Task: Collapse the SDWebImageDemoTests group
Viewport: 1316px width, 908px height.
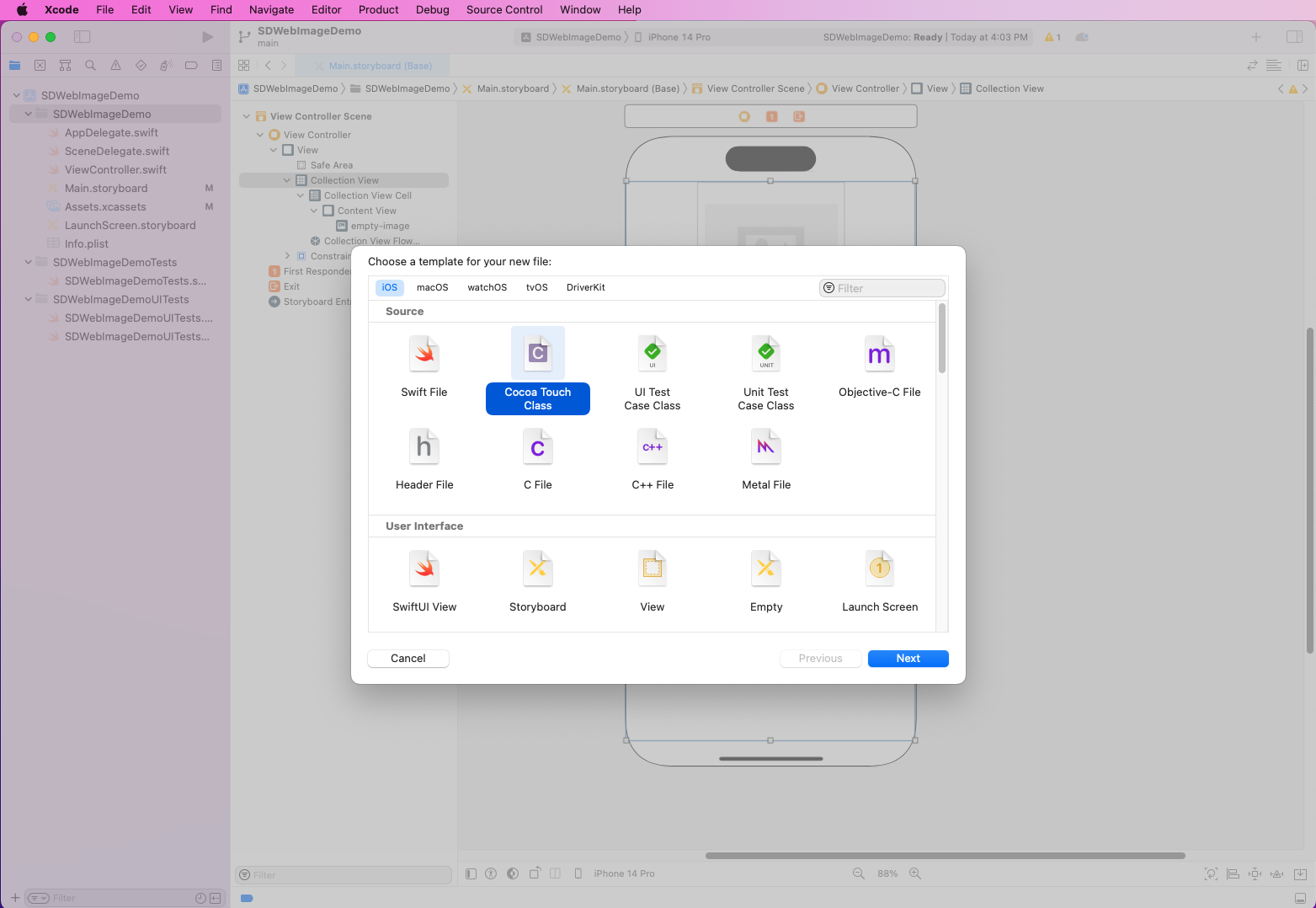Action: click(28, 262)
